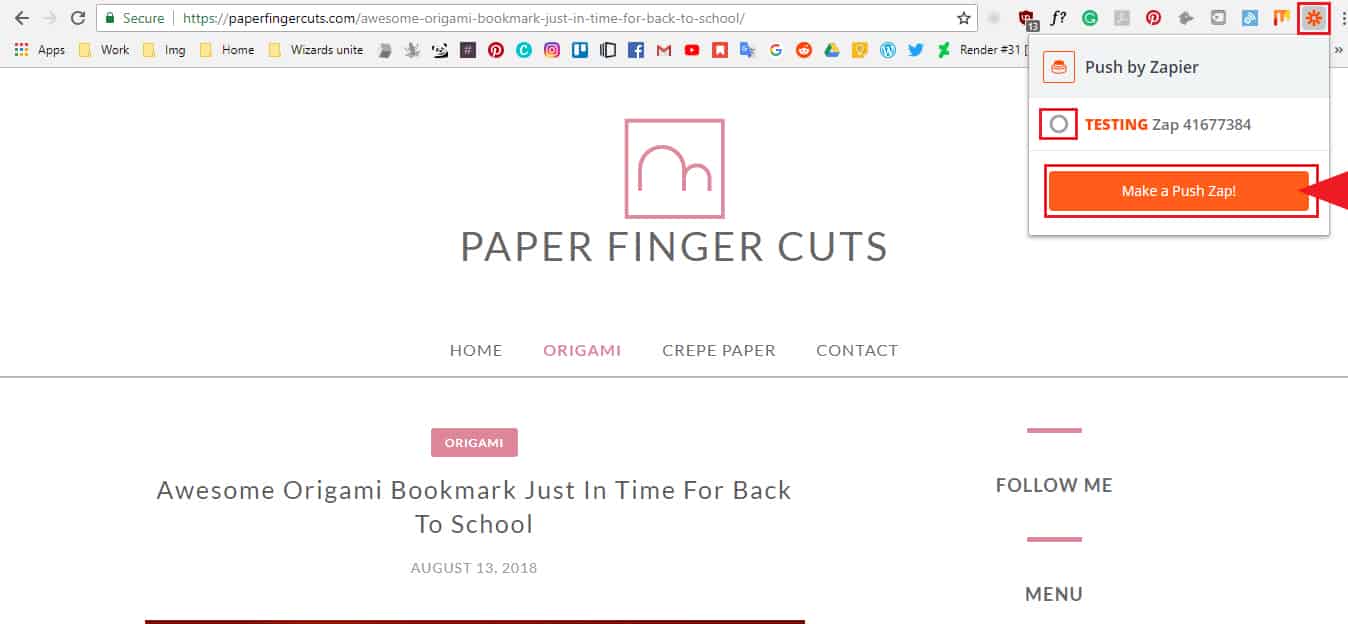
Task: Open the Work bookmarks folder
Action: pos(104,50)
